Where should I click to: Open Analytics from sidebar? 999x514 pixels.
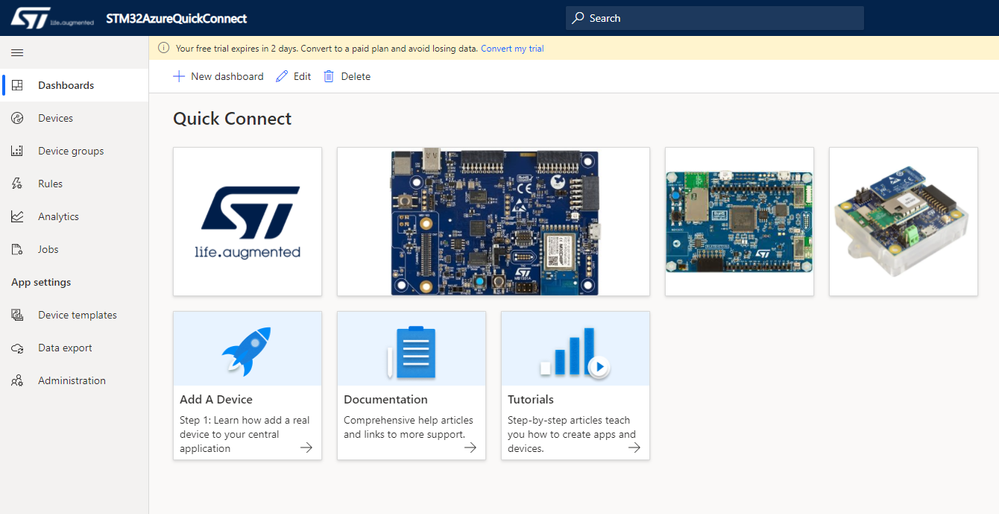tap(75, 217)
